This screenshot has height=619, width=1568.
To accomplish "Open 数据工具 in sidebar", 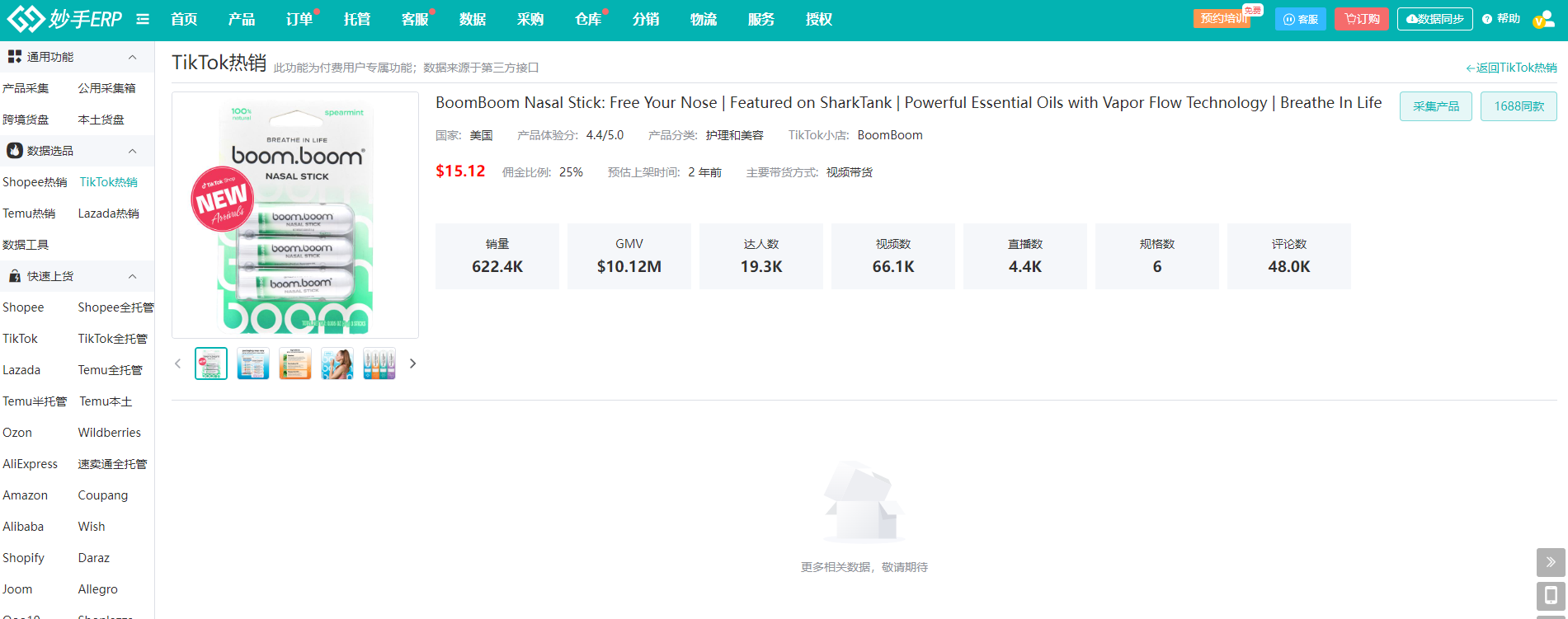I will click(26, 245).
